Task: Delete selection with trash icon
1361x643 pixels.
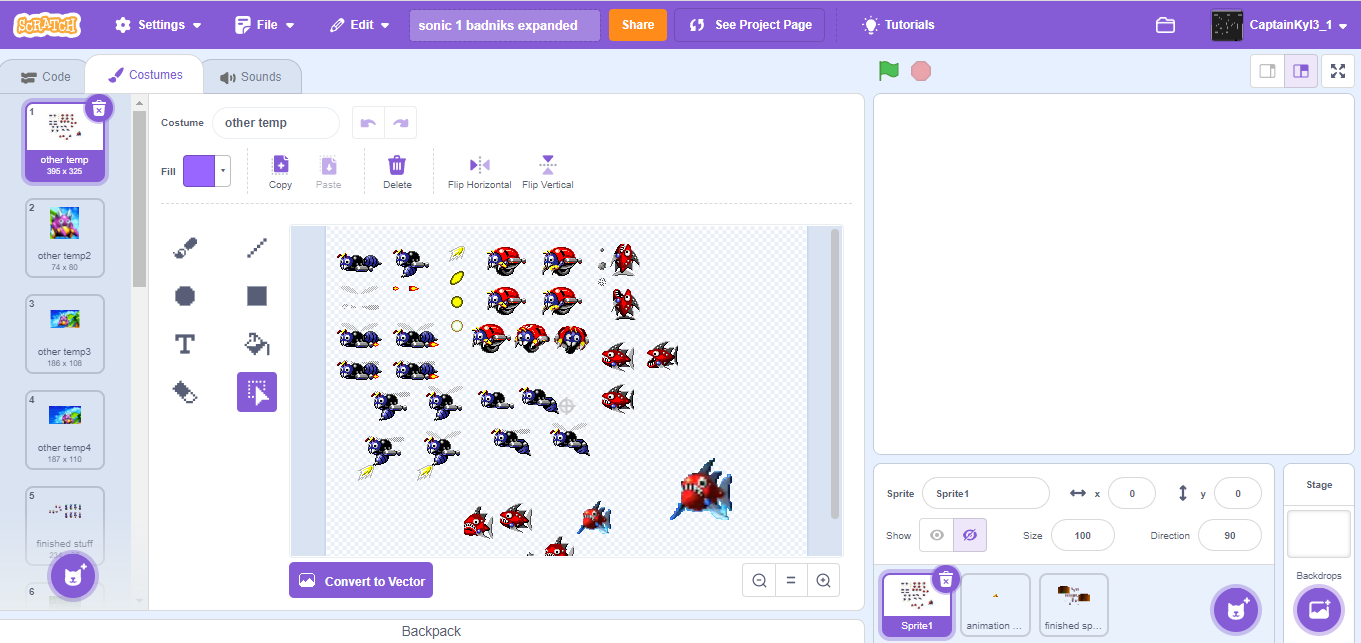Action: [397, 172]
